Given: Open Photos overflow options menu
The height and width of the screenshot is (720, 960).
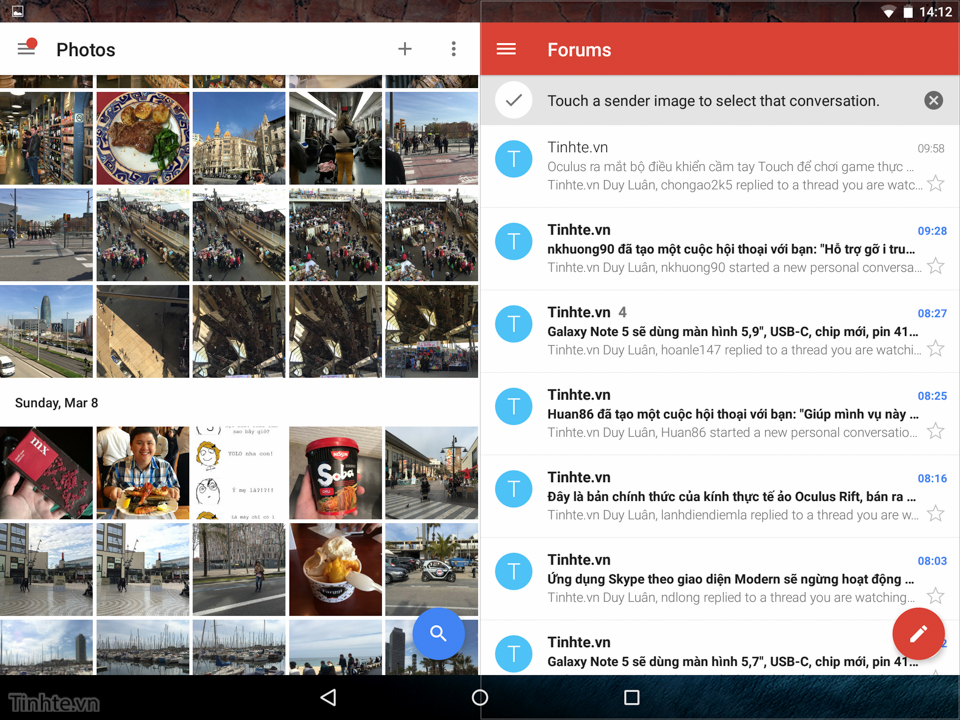Looking at the screenshot, I should (x=454, y=49).
